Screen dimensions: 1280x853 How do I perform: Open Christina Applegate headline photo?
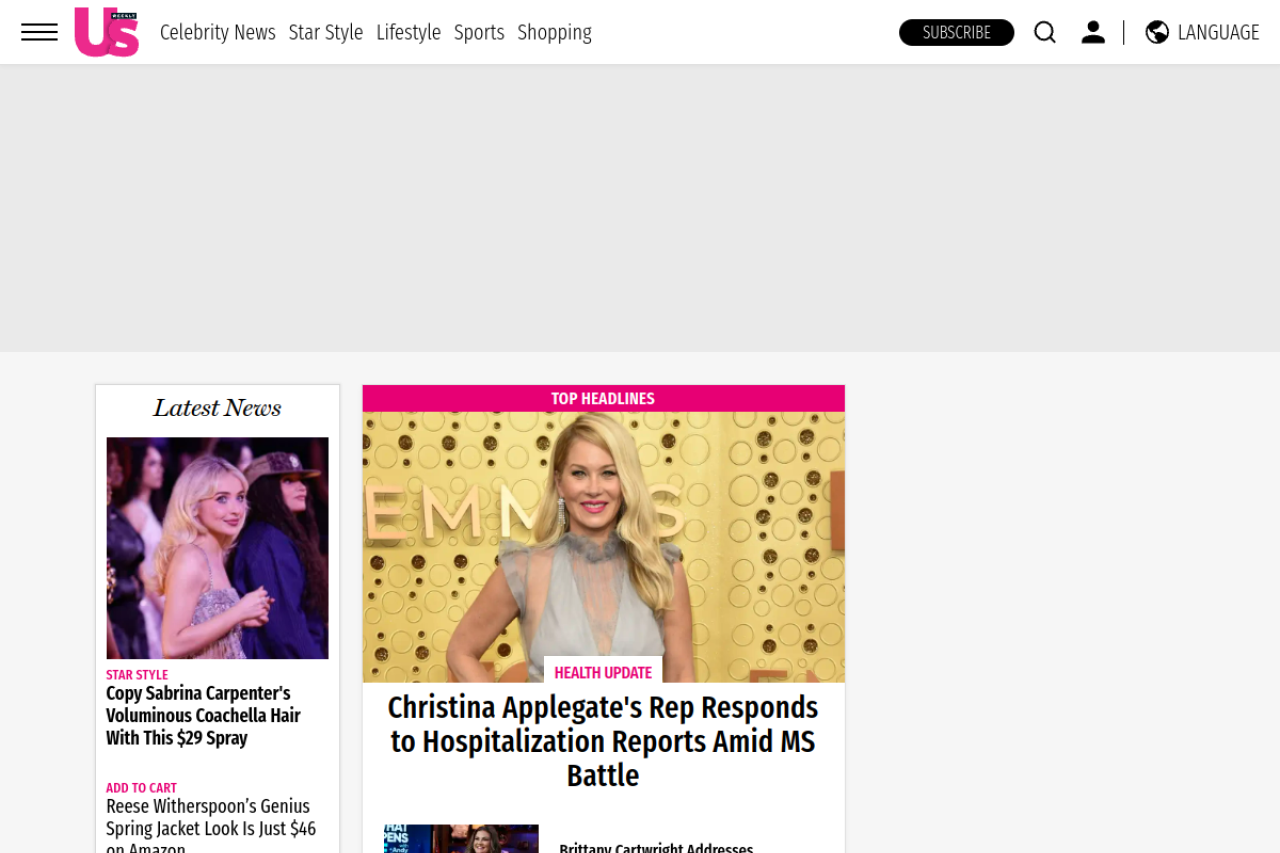603,547
